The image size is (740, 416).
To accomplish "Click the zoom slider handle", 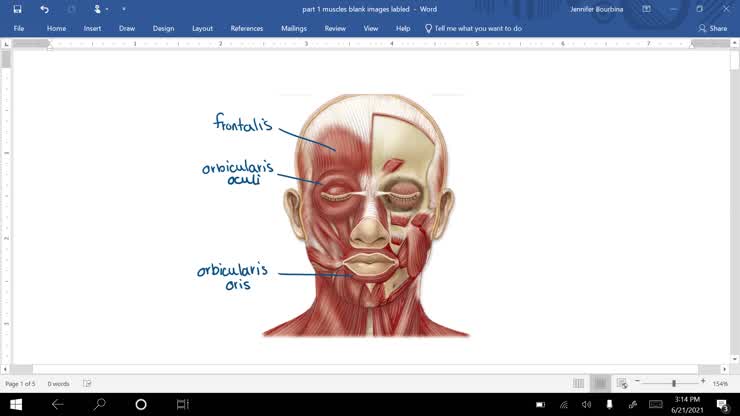I will click(x=674, y=383).
